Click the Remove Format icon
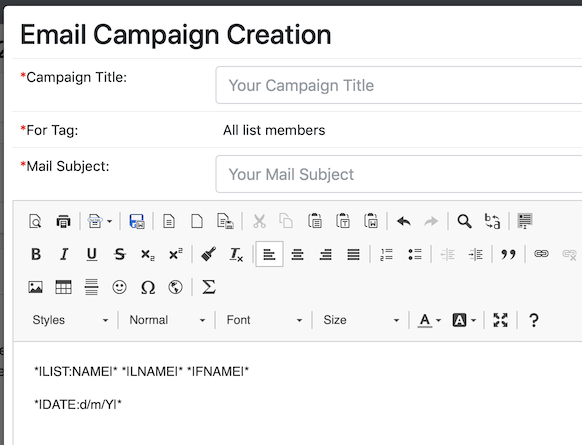This screenshot has height=445, width=582. (236, 255)
